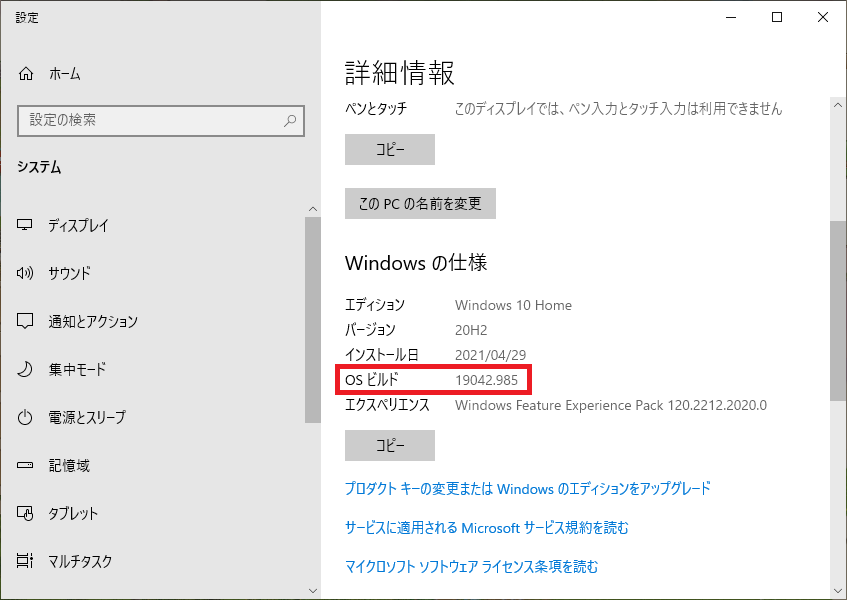Close the 設定 window
Image resolution: width=847 pixels, height=600 pixels.
tap(823, 17)
